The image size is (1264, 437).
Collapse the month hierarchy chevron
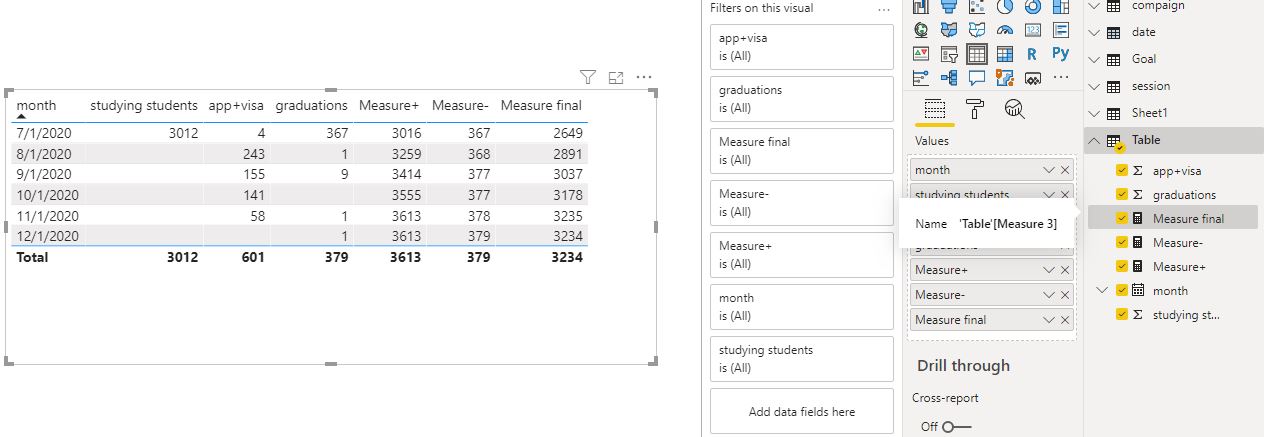(x=1104, y=291)
